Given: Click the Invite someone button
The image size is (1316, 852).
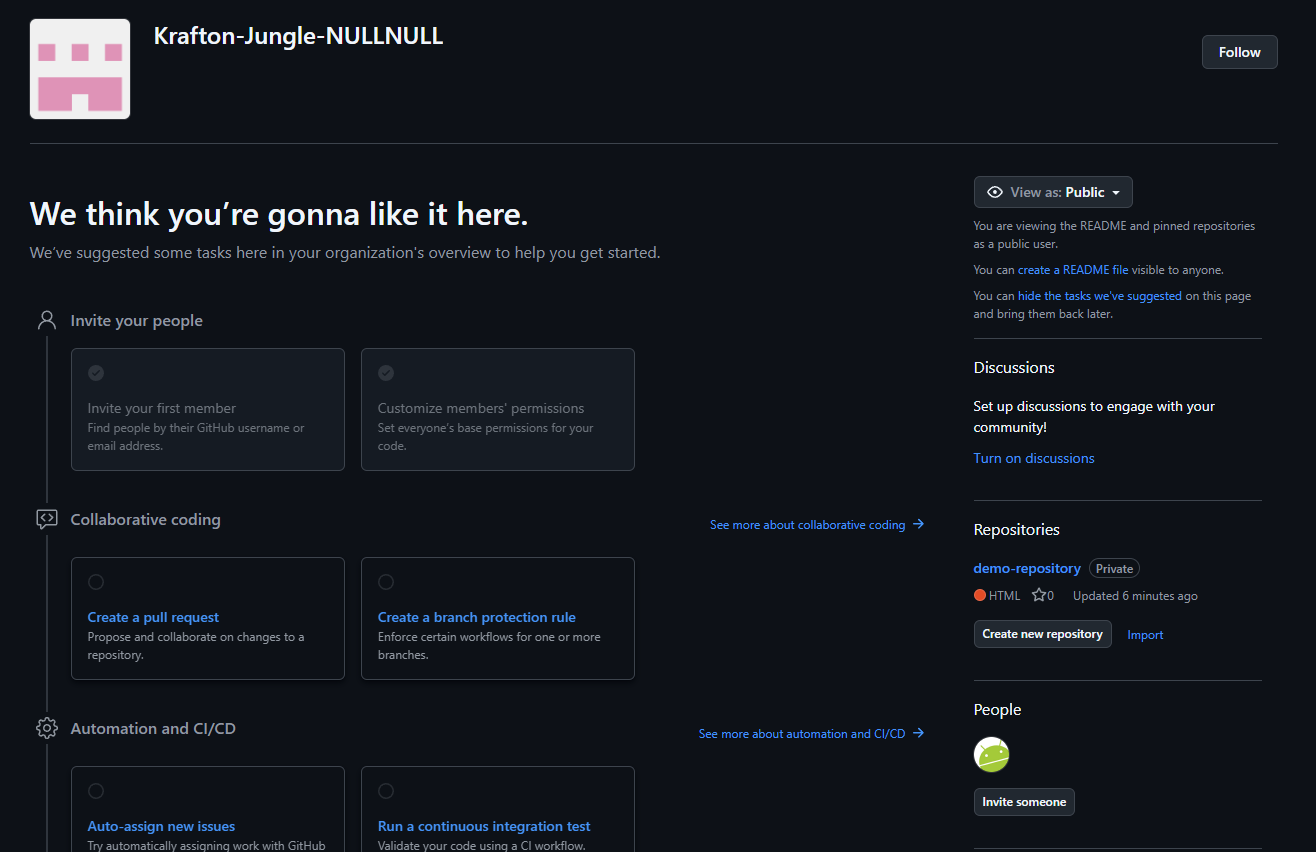Looking at the screenshot, I should pos(1024,802).
